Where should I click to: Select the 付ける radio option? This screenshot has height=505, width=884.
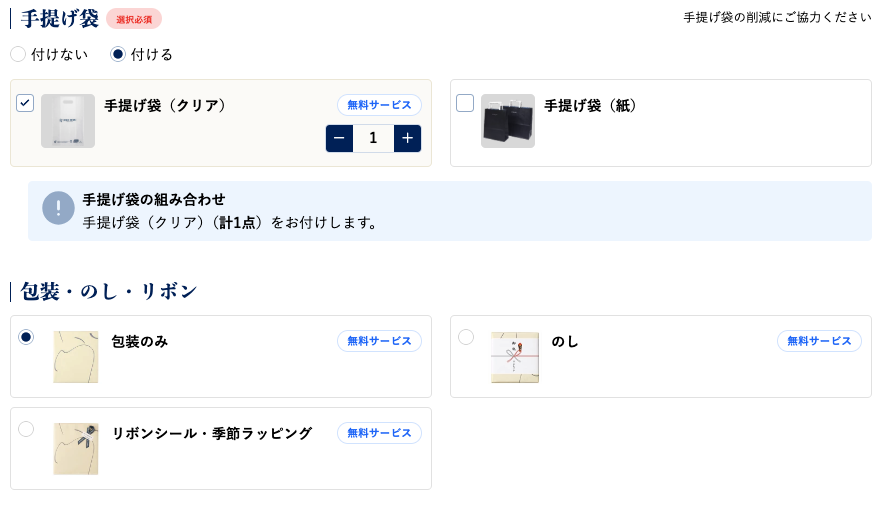pyautogui.click(x=118, y=54)
